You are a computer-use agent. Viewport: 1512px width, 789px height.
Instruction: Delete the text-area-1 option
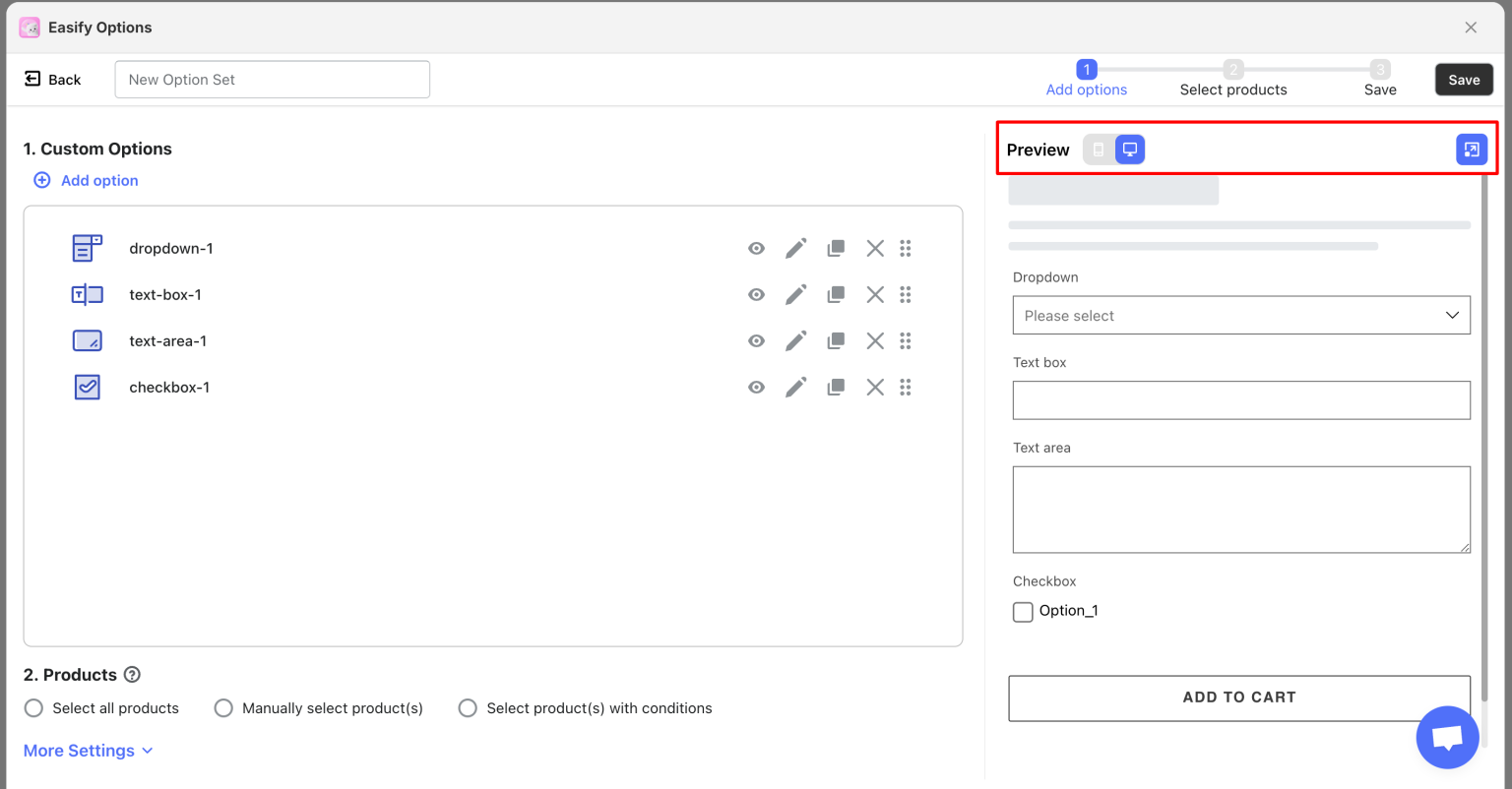(875, 340)
